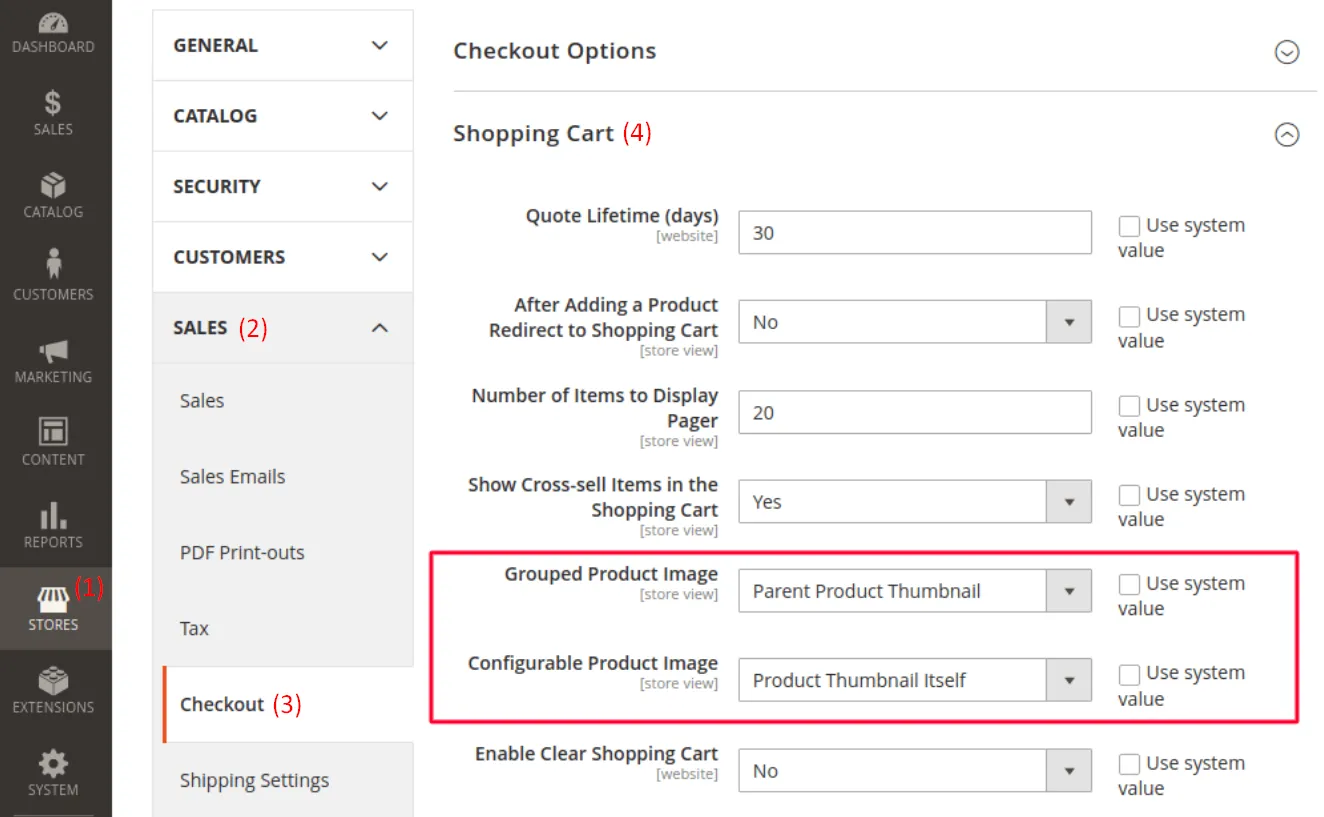Click the Sales dollar icon

53,102
